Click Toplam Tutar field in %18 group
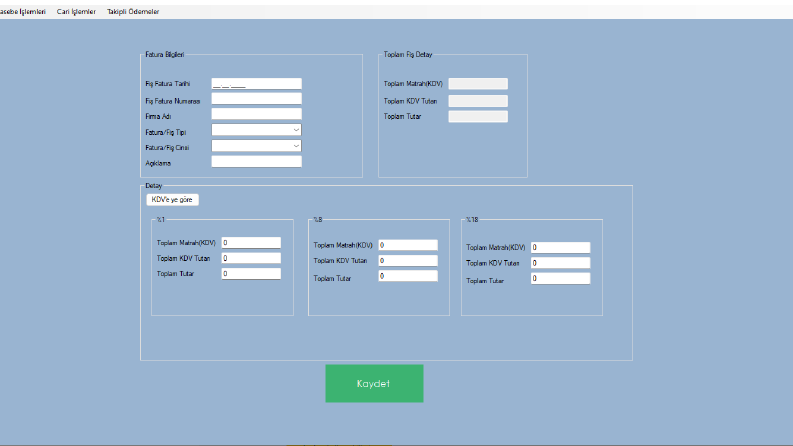The image size is (793, 446). 560,279
